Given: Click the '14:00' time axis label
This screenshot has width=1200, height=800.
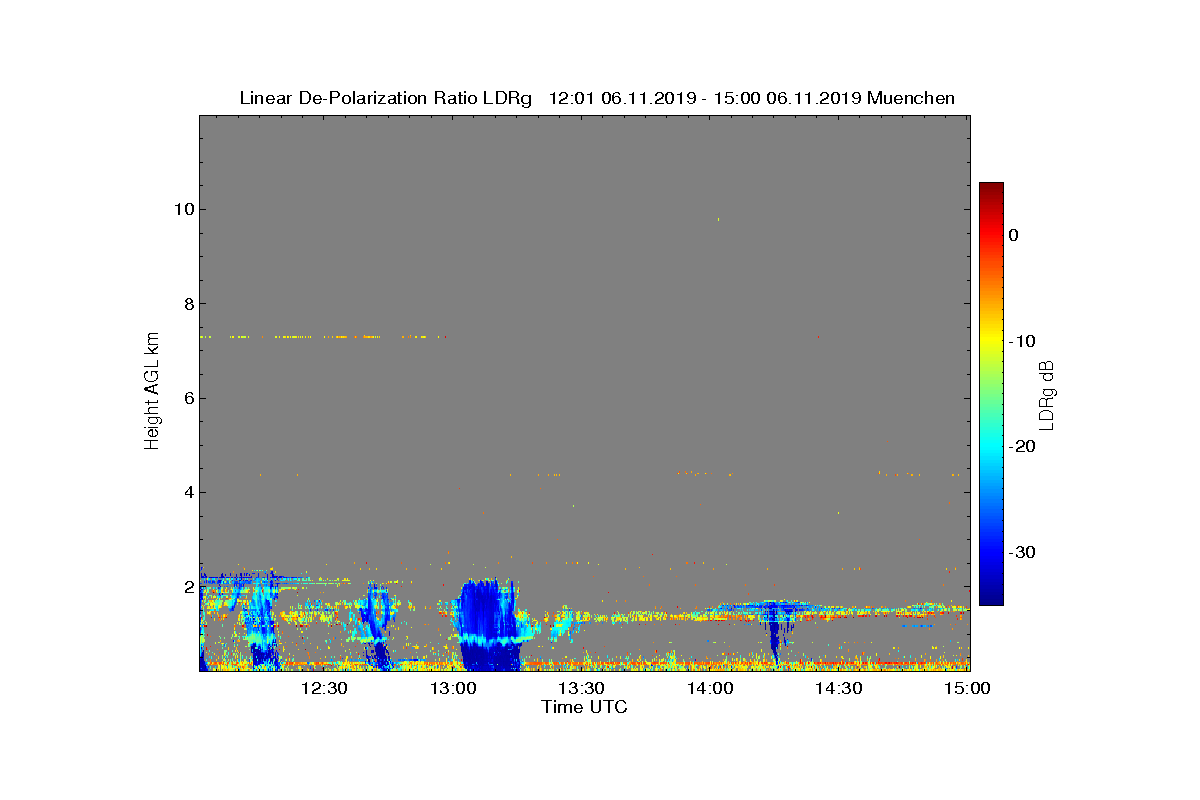Looking at the screenshot, I should tap(710, 688).
